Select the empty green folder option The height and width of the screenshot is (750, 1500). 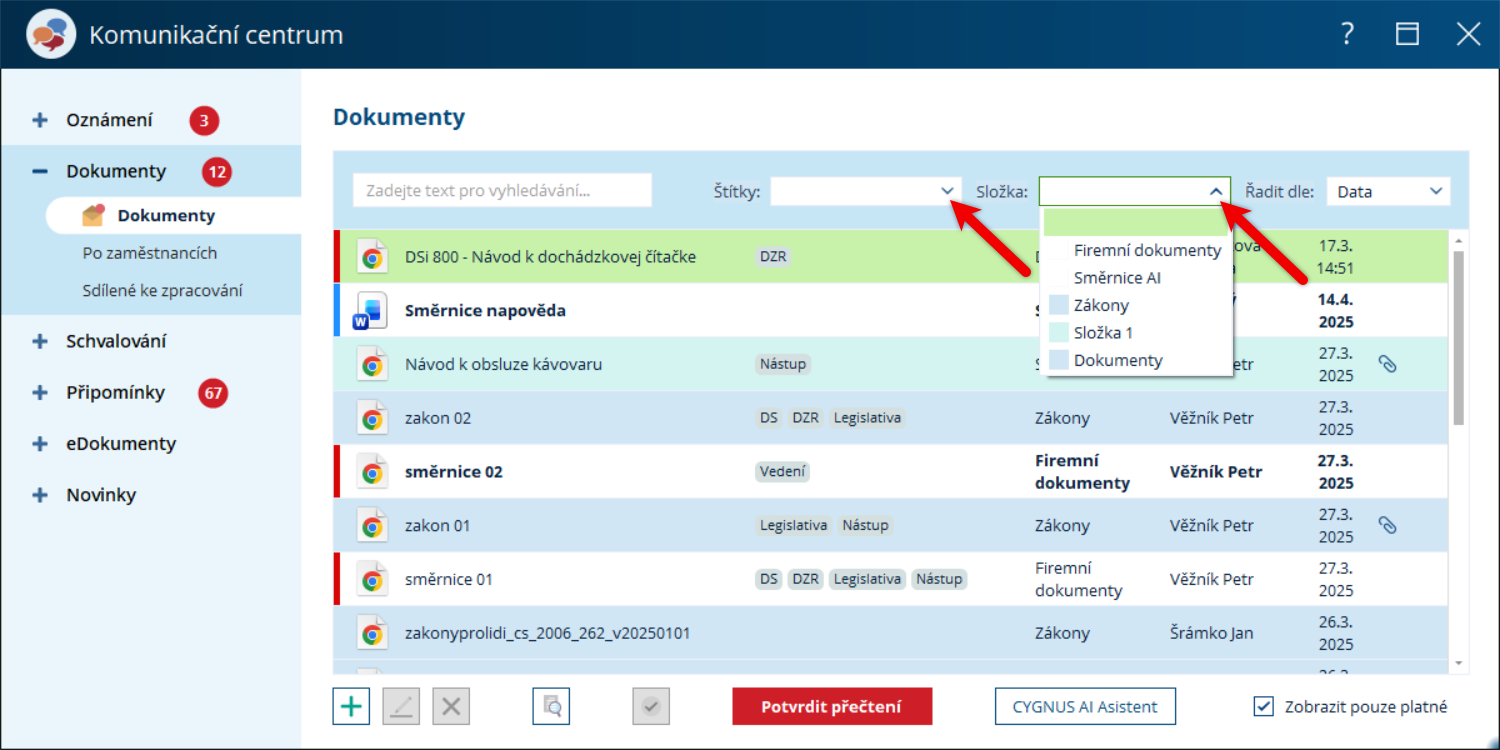(1136, 222)
